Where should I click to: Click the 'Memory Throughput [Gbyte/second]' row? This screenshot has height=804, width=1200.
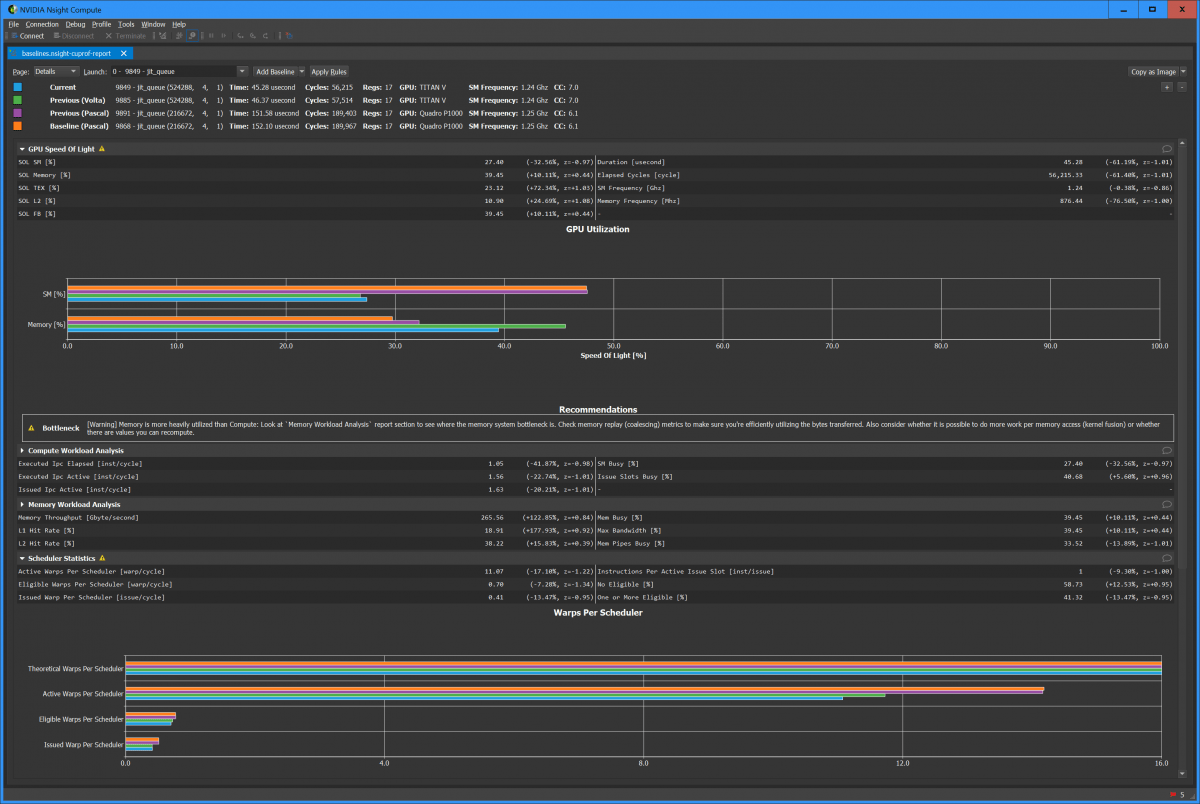[x=305, y=518]
